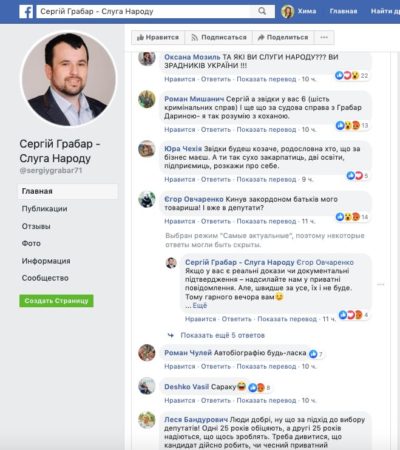The height and width of the screenshot is (450, 400).
Task: Open Информация in the left sidebar
Action: 46,261
